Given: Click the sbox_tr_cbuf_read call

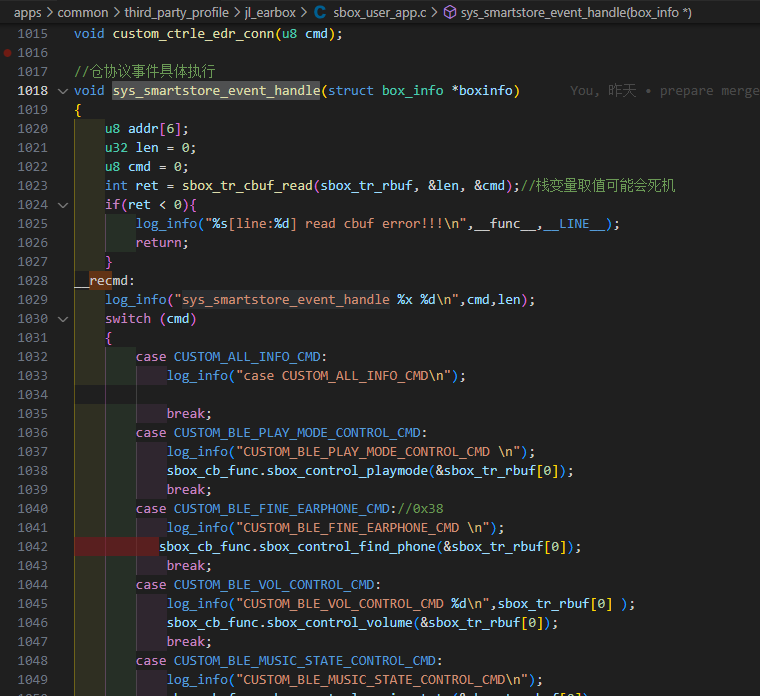Looking at the screenshot, I should point(247,186).
